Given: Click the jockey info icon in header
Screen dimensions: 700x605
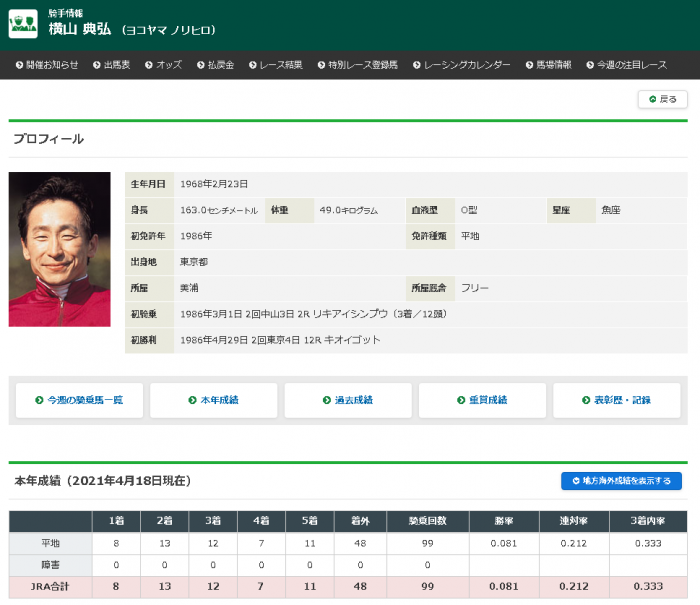Looking at the screenshot, I should pyautogui.click(x=23, y=24).
